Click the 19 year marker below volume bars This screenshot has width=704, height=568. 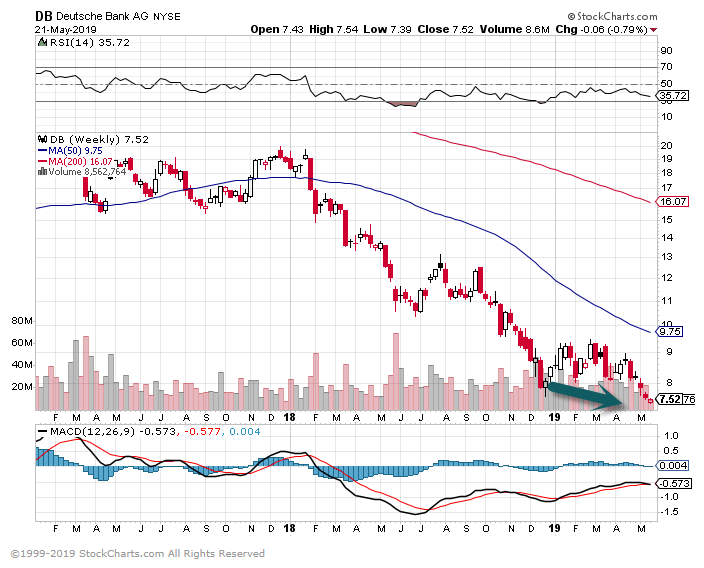point(554,417)
